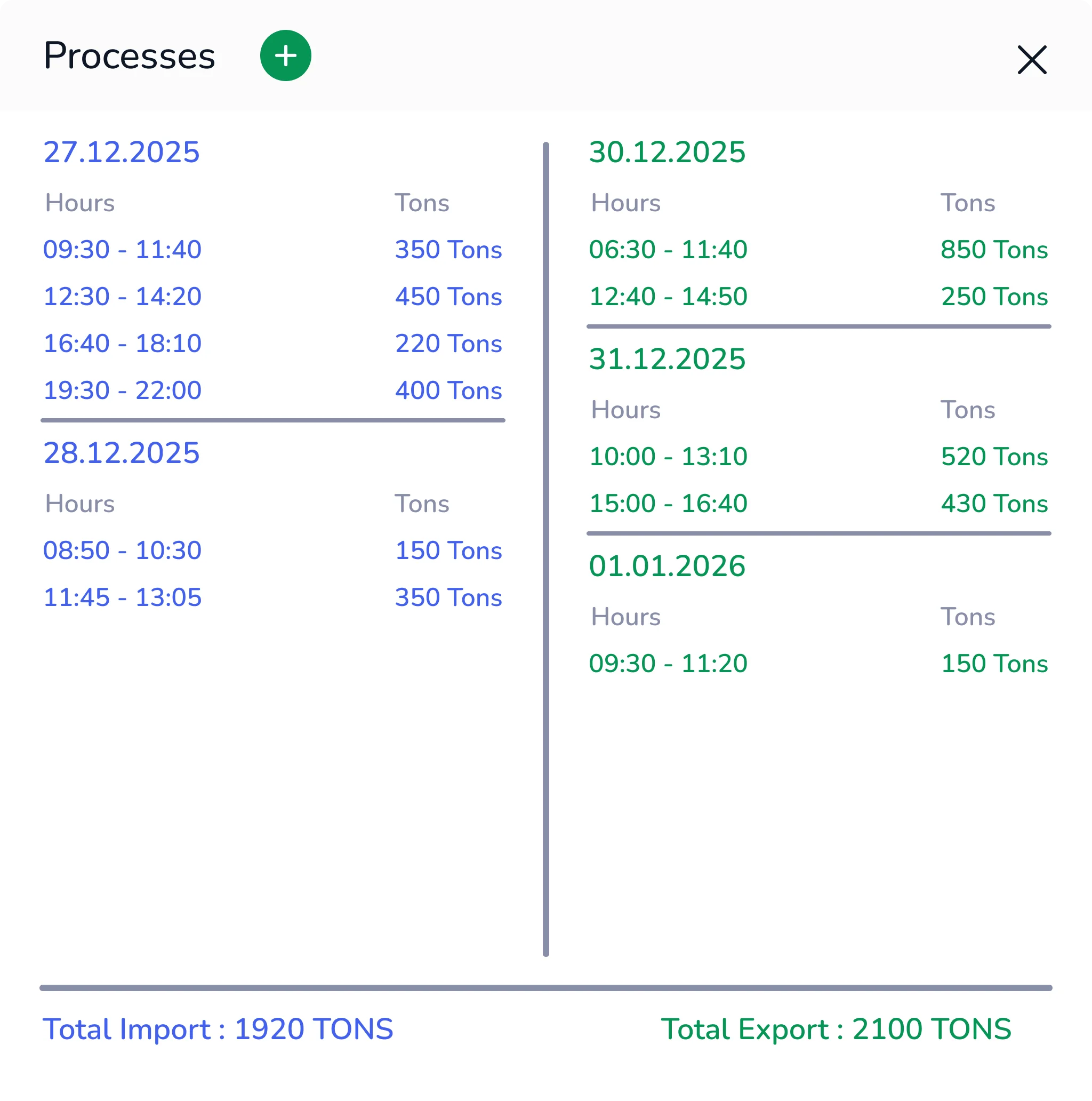The height and width of the screenshot is (1101, 1092).
Task: Select the 28.12.2025 date heading
Action: click(x=122, y=453)
